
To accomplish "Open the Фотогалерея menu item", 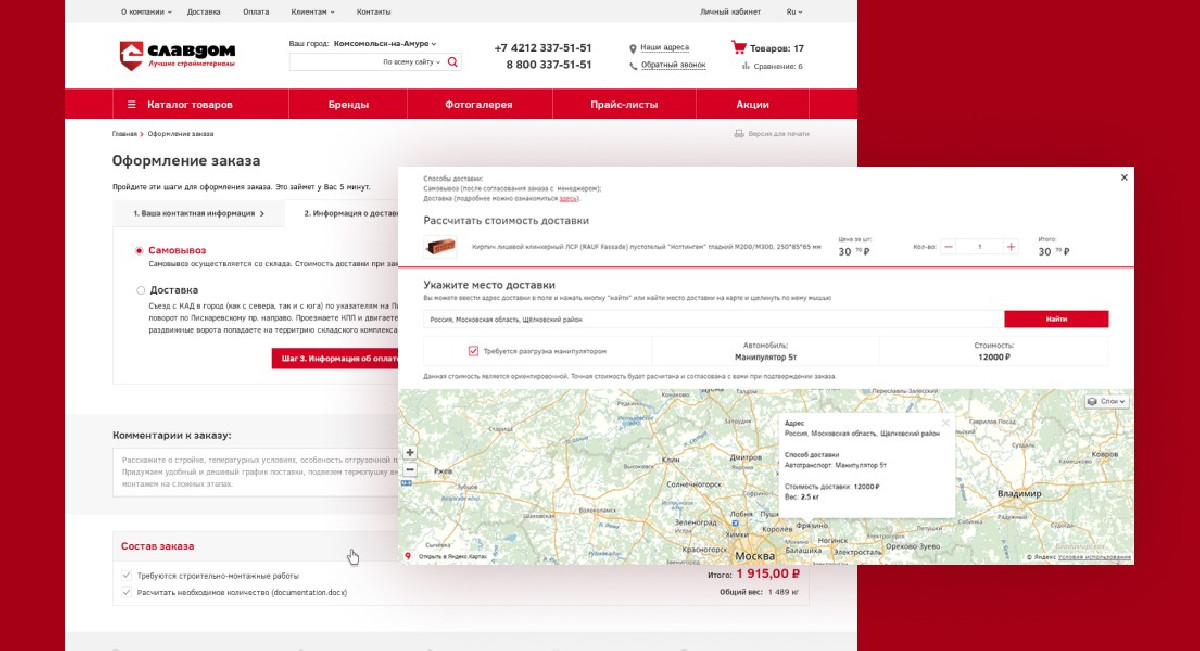I will pyautogui.click(x=479, y=105).
